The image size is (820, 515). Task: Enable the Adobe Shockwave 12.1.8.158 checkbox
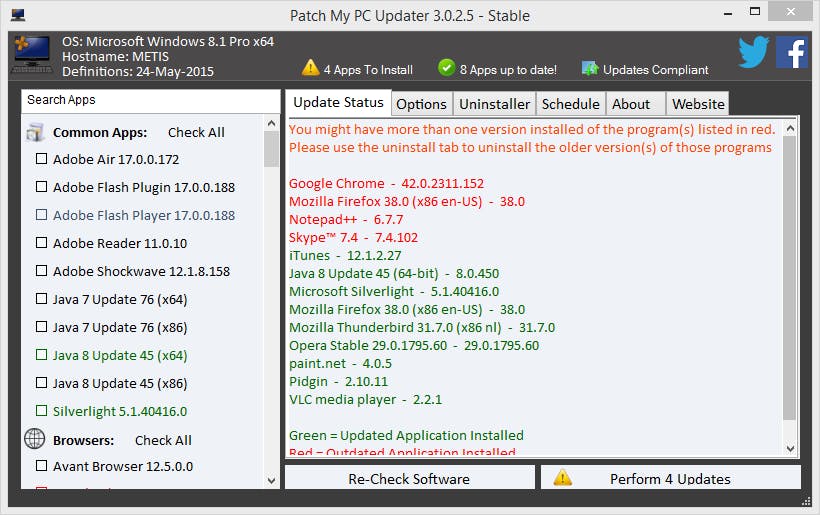click(41, 271)
